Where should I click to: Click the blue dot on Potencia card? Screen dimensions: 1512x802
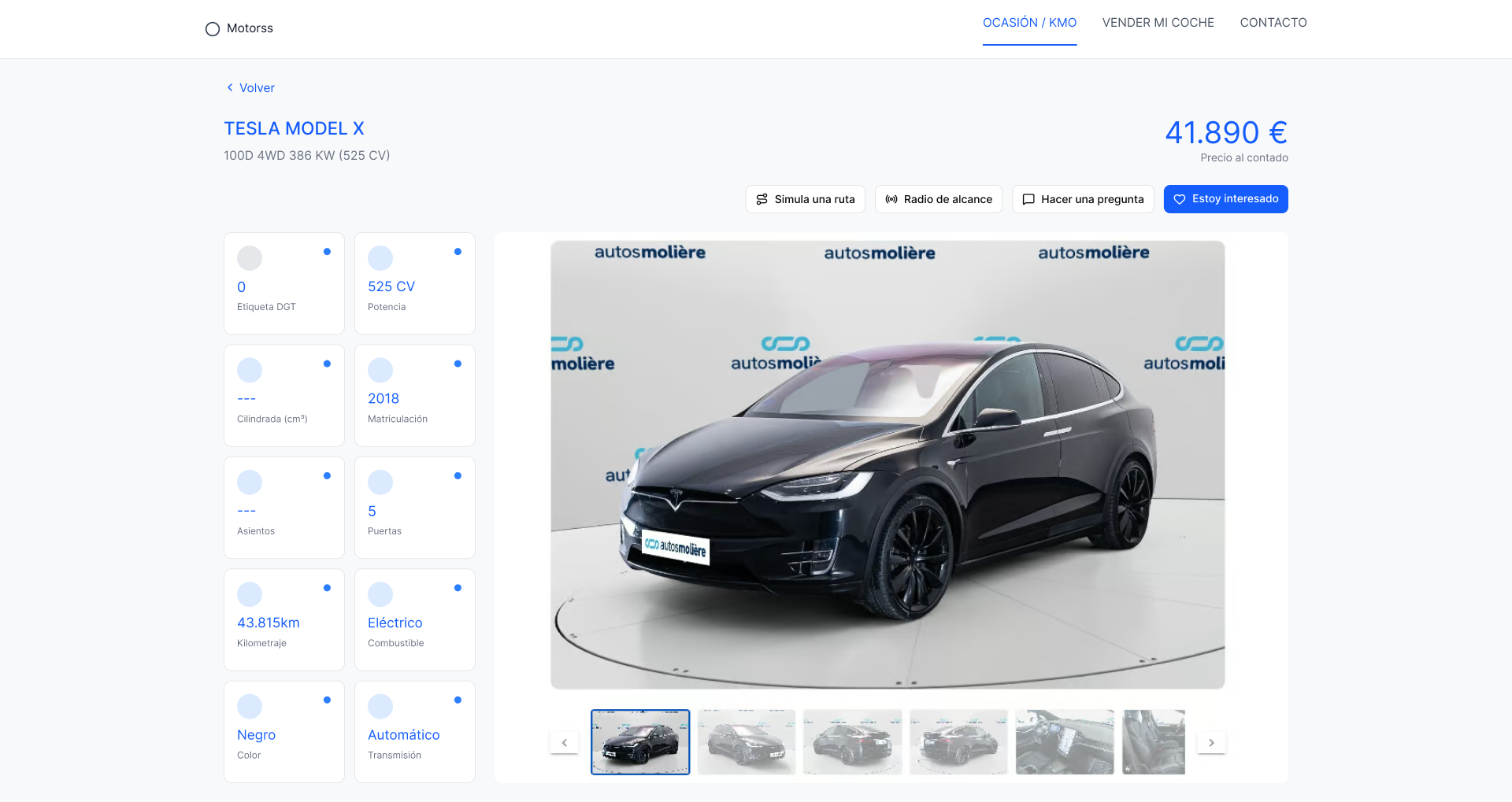458,252
